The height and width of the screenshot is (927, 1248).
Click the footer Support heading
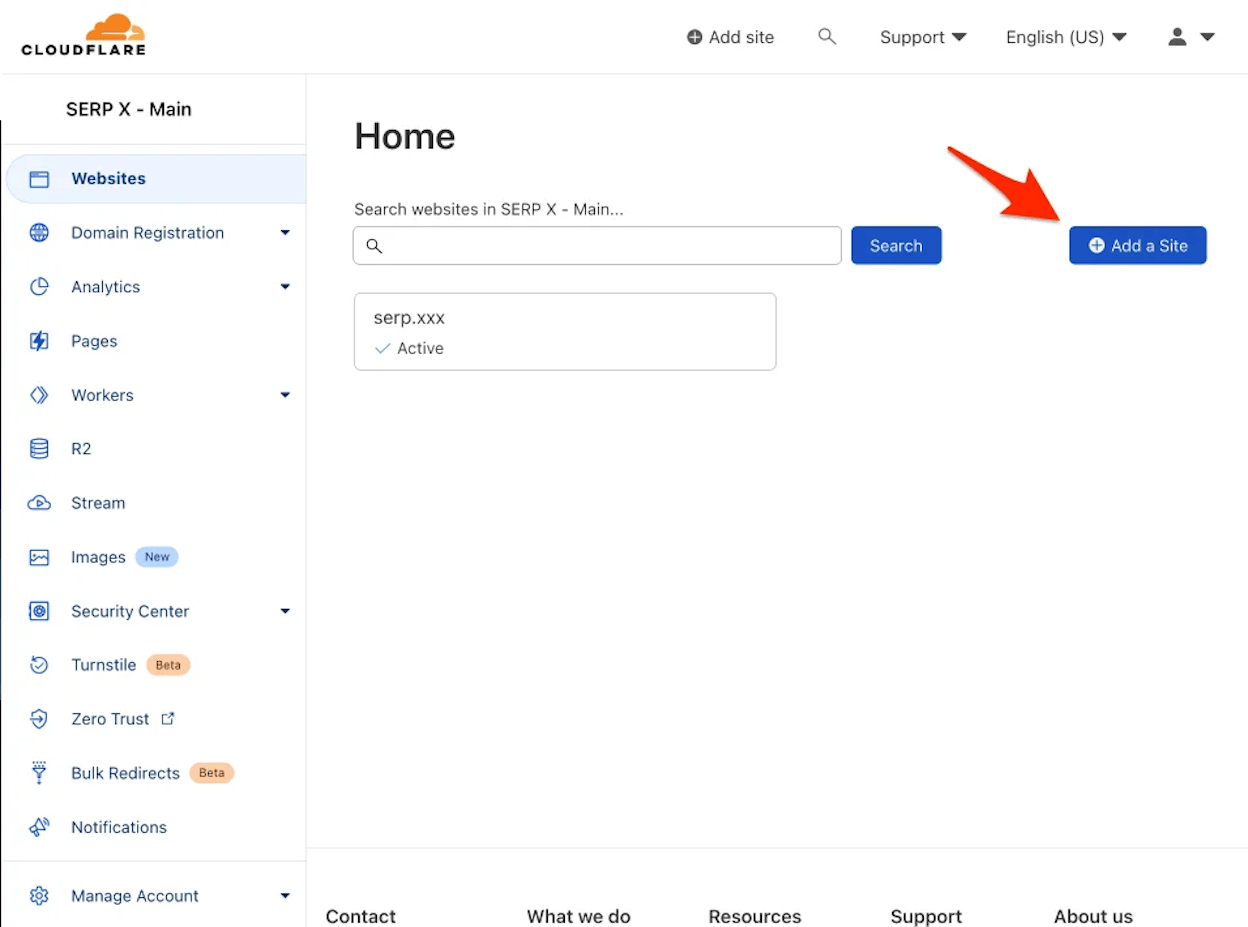tap(926, 916)
